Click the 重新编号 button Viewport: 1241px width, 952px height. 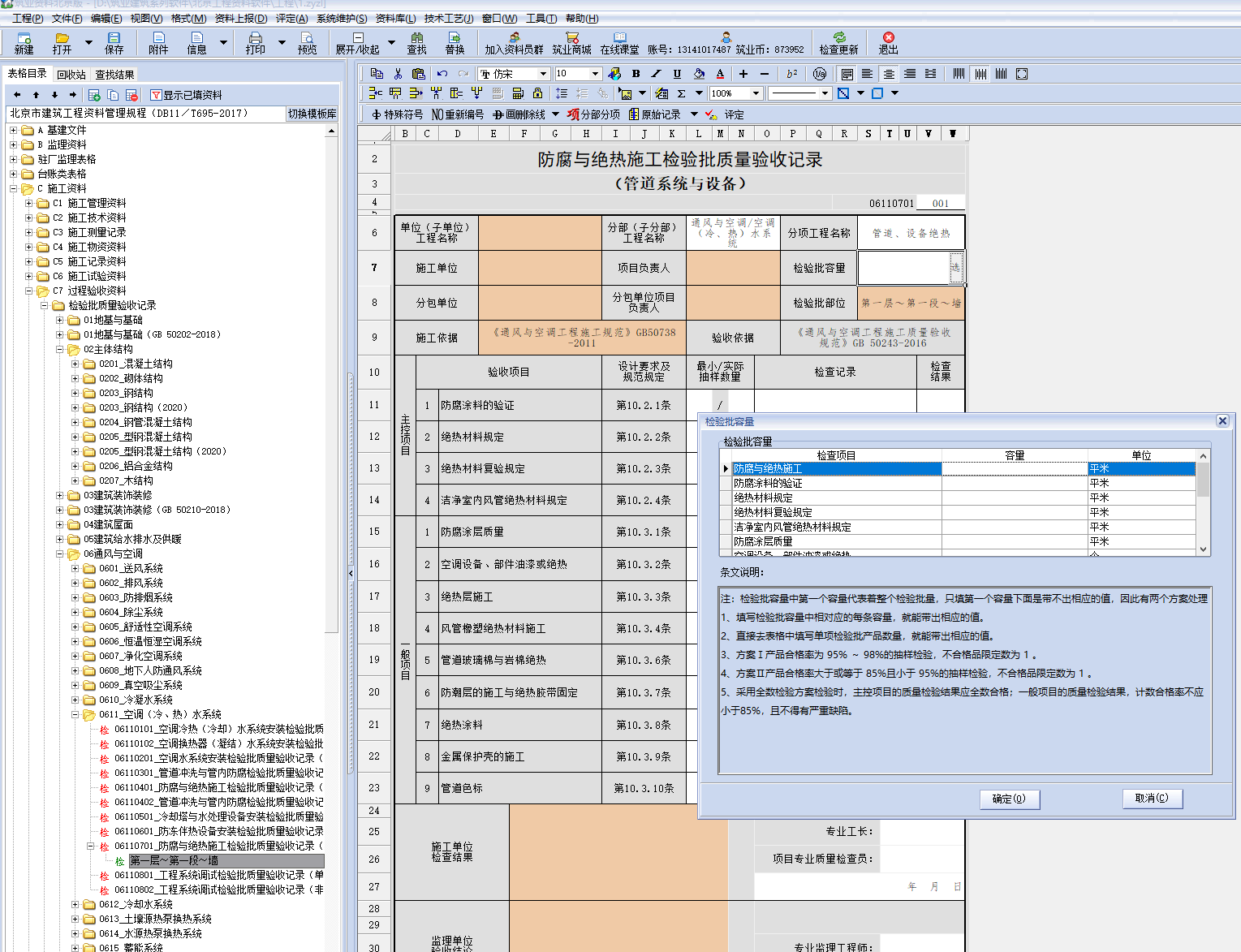458,114
